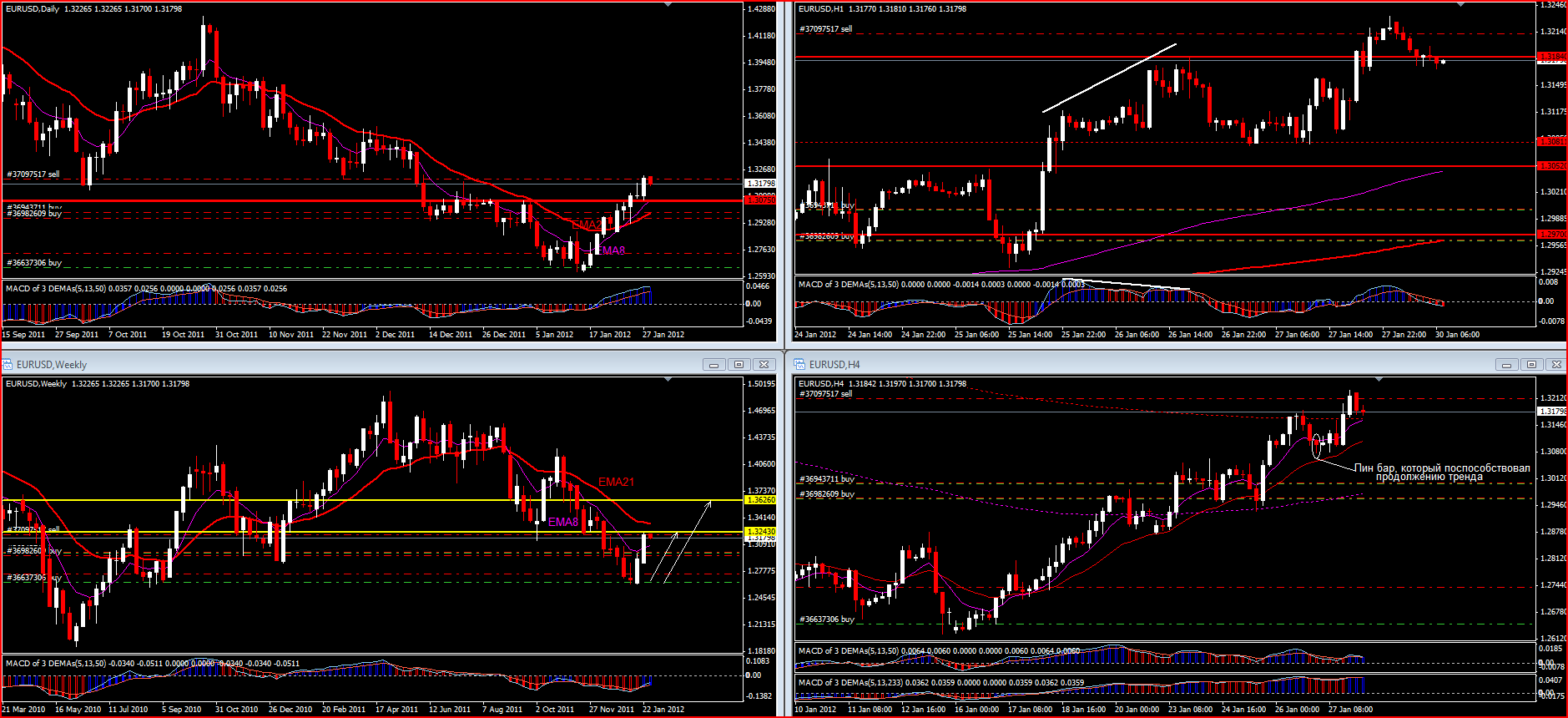Image resolution: width=1568 pixels, height=718 pixels.
Task: Click the EURUSD,H1 symbol label in the chart
Action: (x=821, y=9)
